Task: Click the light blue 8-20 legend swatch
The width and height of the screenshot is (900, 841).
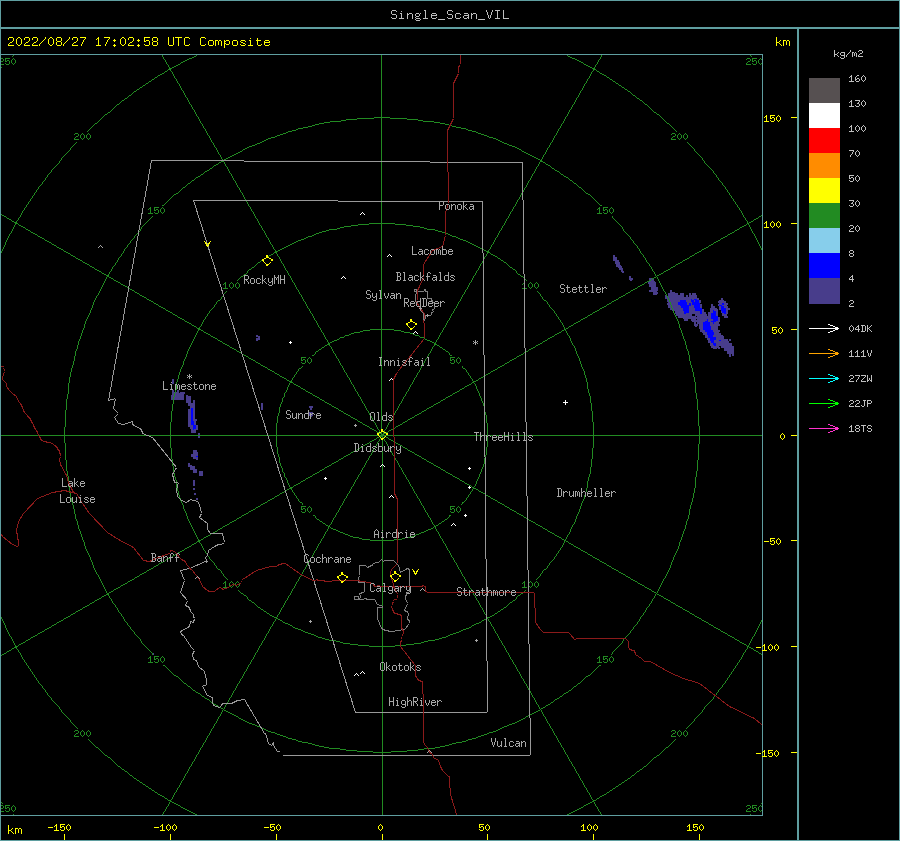Action: [824, 241]
